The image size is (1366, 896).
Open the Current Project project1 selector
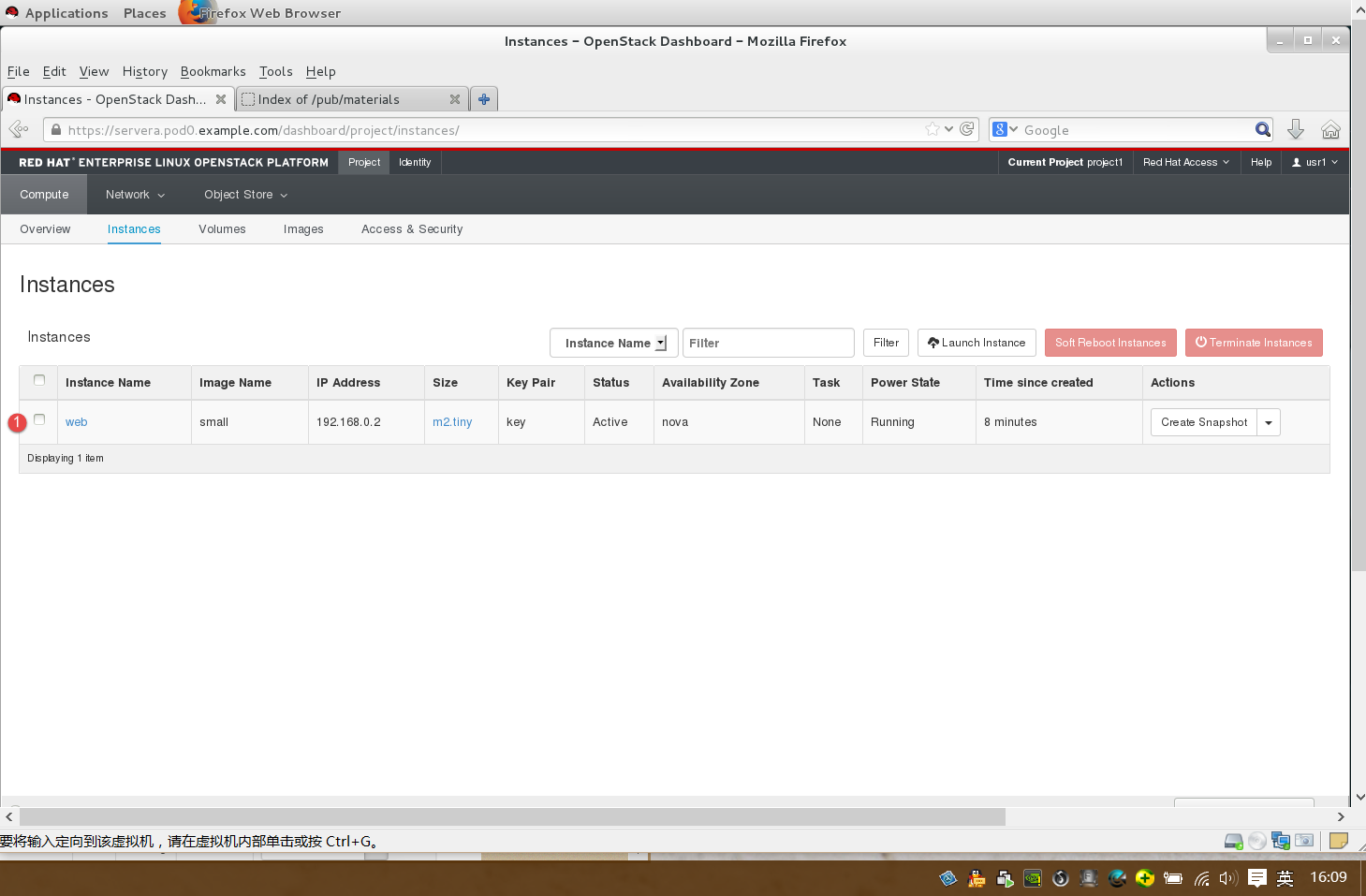tap(1065, 162)
